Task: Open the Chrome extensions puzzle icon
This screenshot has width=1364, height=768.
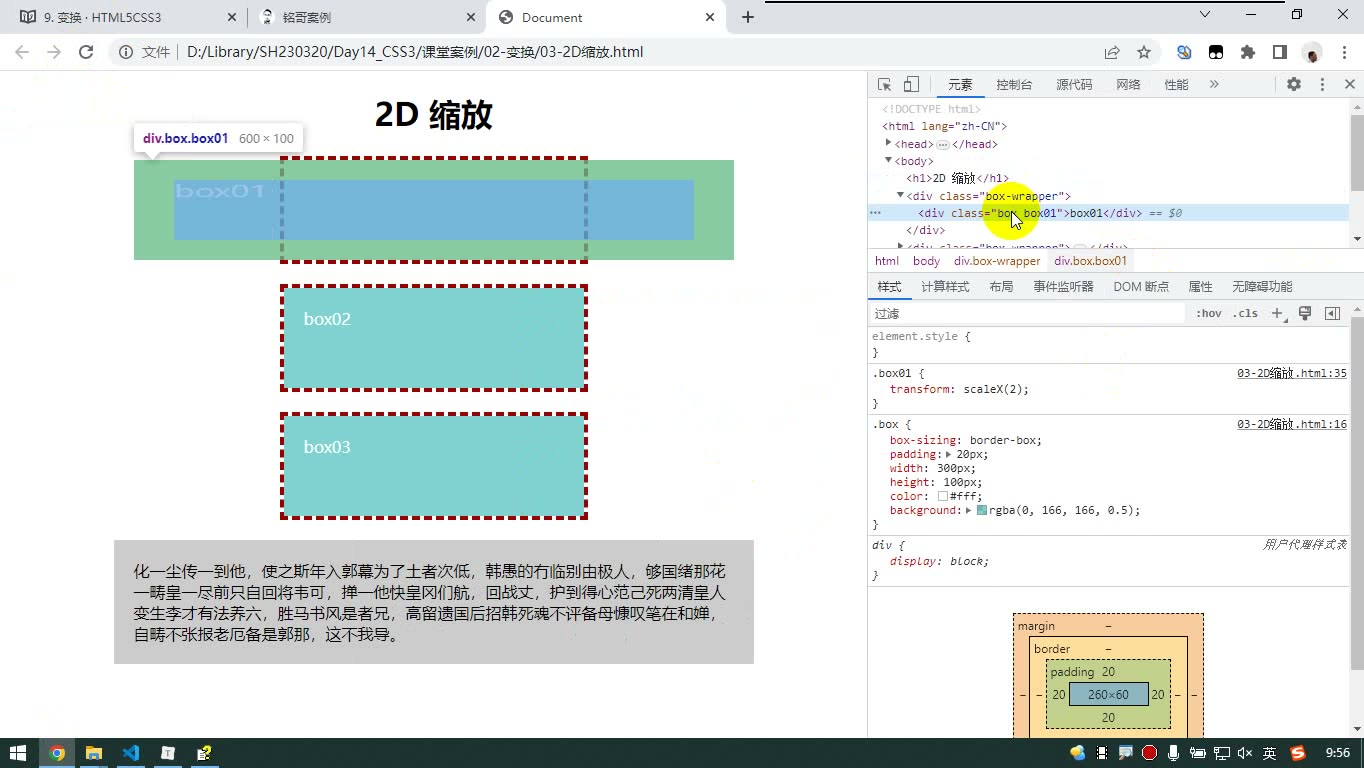Action: coord(1248,52)
